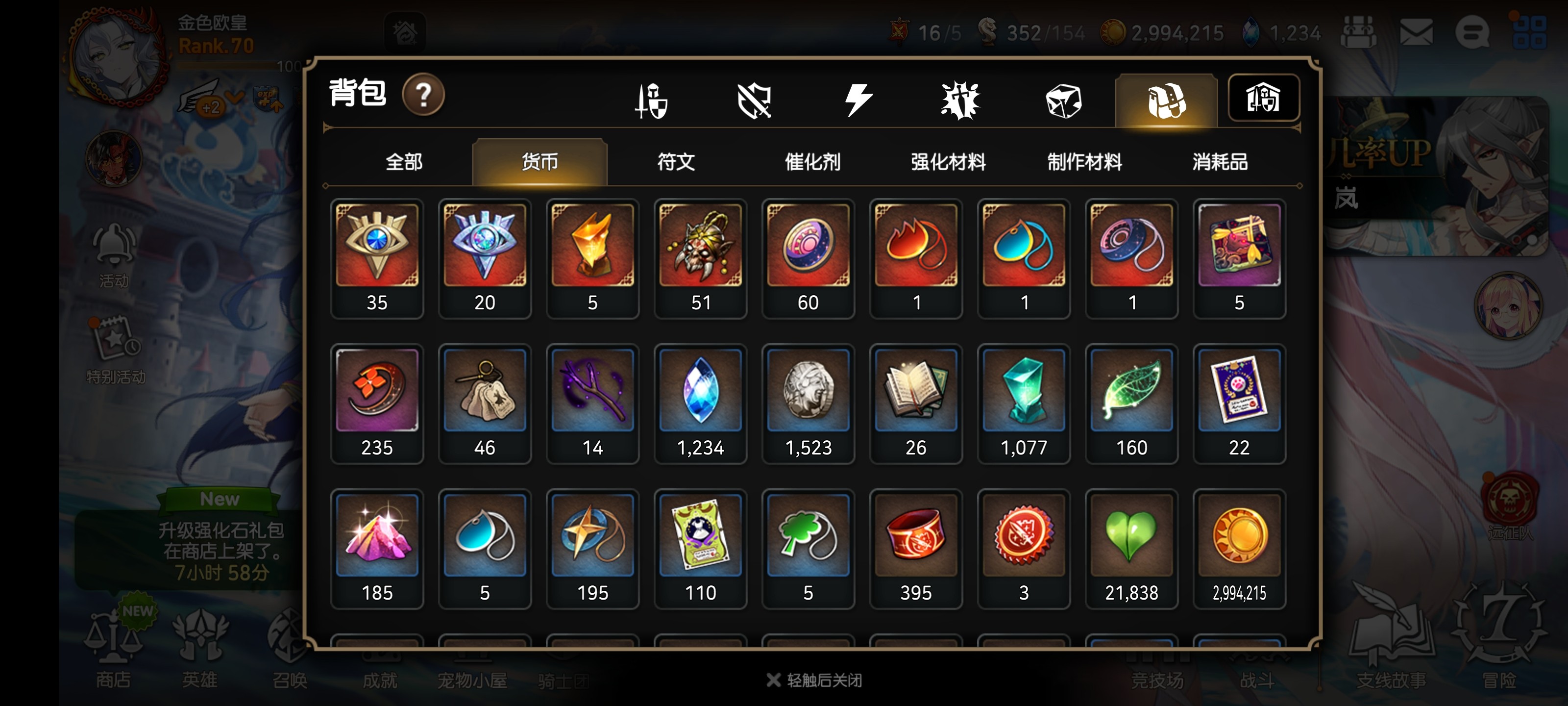
Task: Select the dice cube category icon
Action: [1063, 101]
